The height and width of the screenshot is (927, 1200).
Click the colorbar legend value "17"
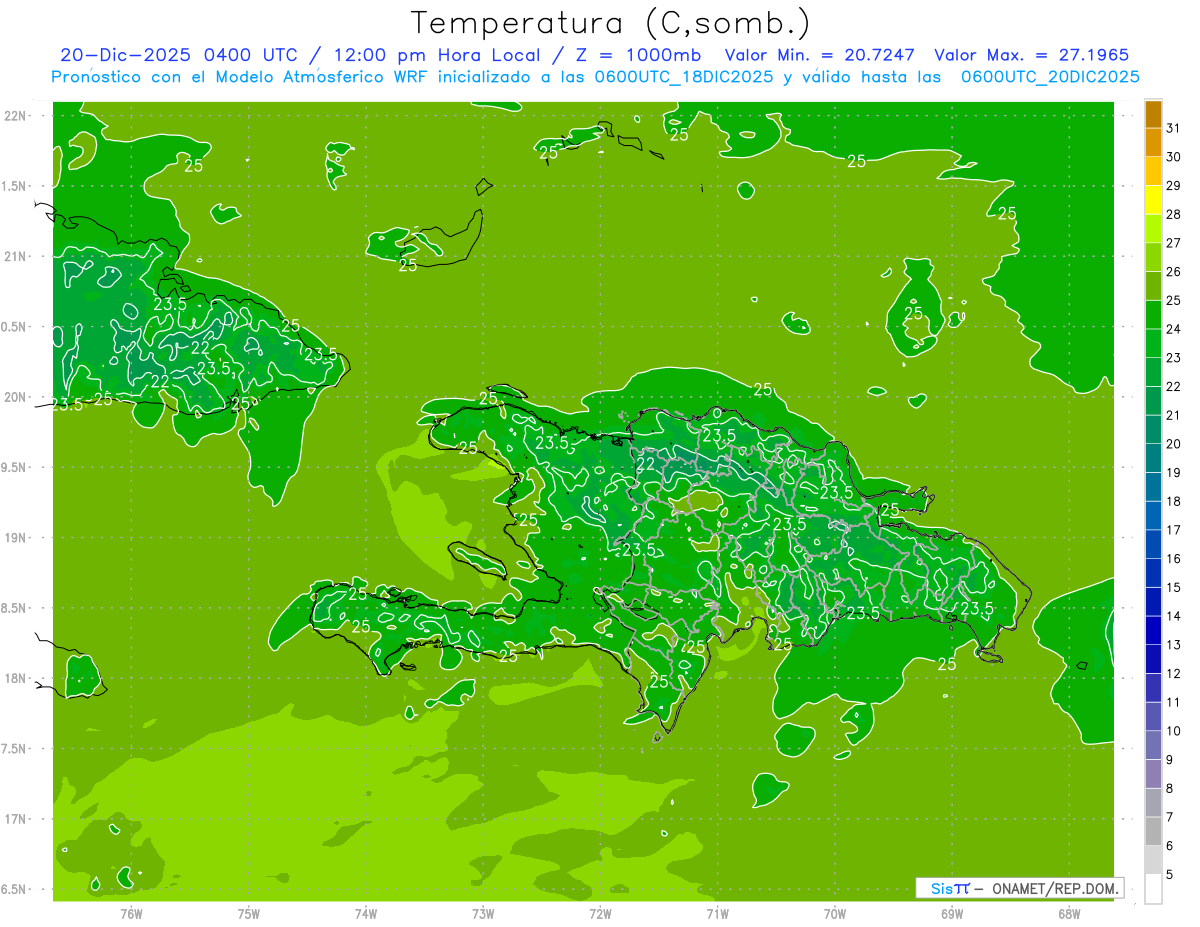tap(1173, 530)
